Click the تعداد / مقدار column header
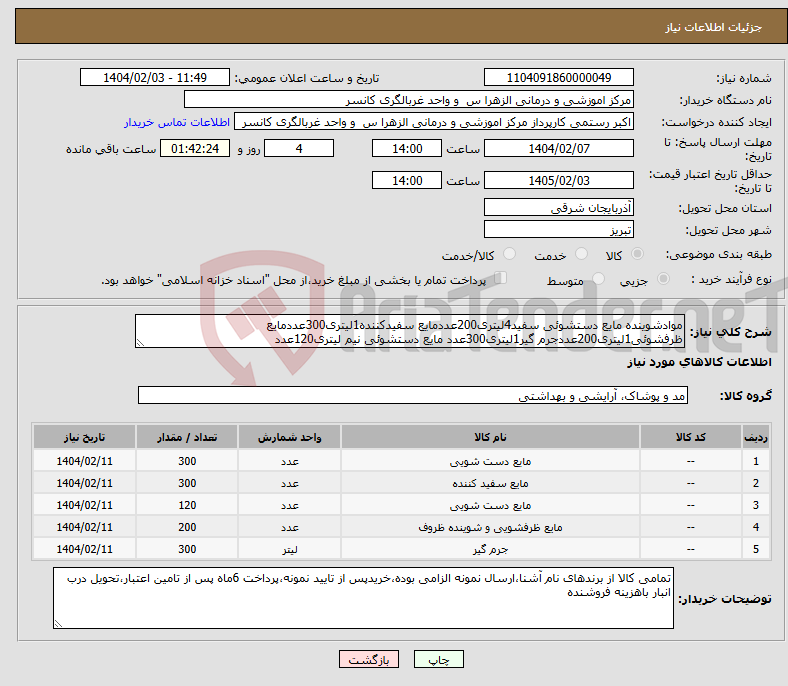Viewport: 788px width, 686px height. point(187,437)
